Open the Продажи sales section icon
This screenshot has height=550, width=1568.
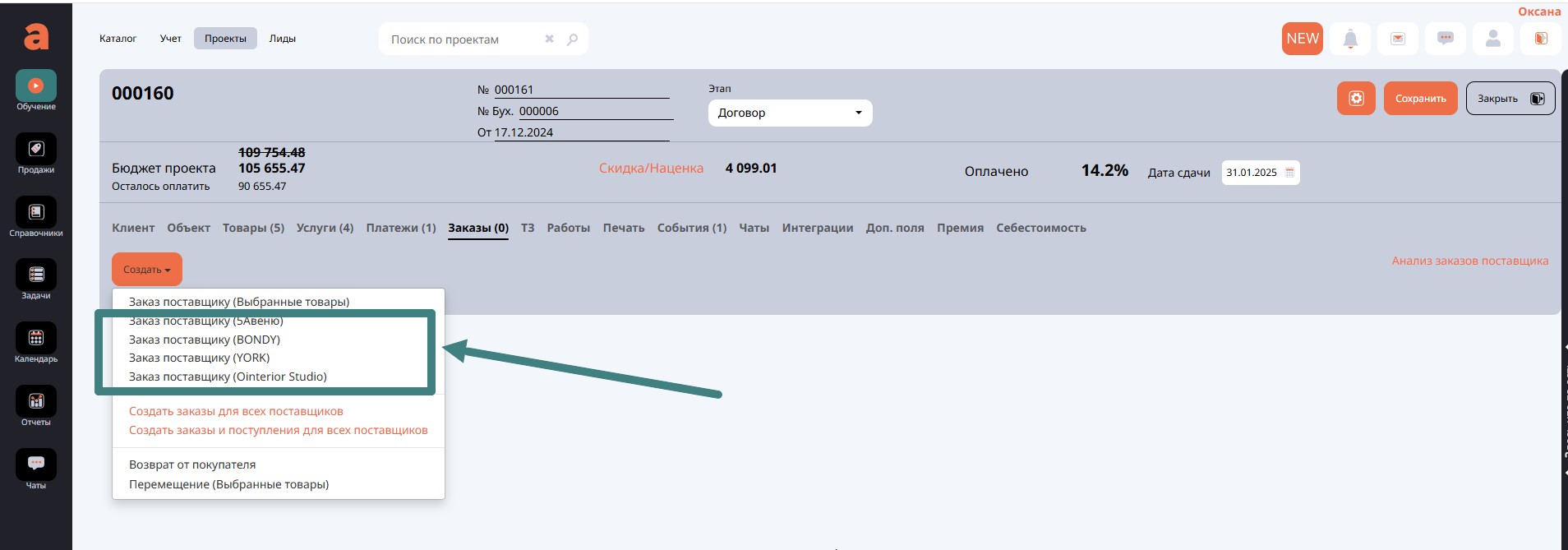point(36,150)
